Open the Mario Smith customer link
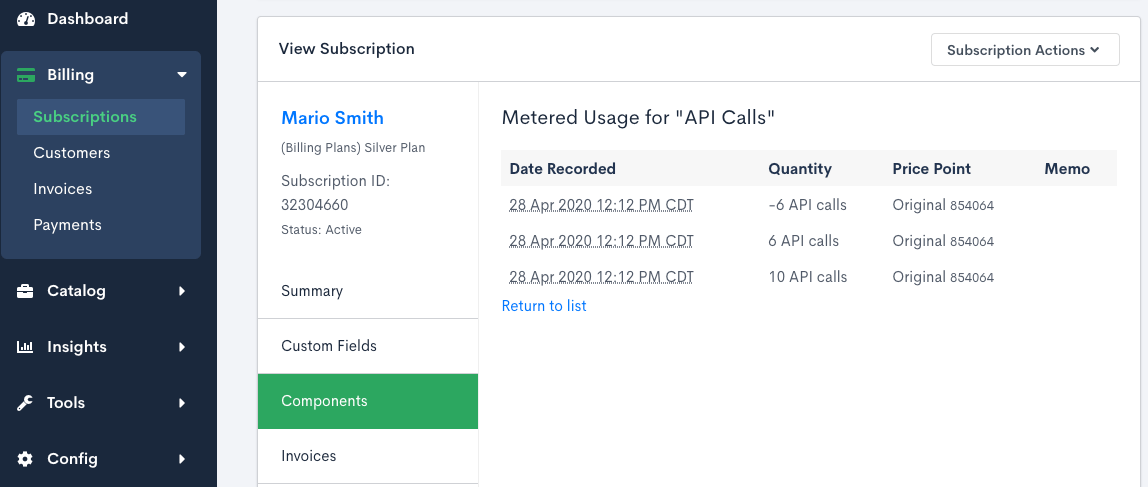Screen dimensions: 1148x487 [x=332, y=118]
